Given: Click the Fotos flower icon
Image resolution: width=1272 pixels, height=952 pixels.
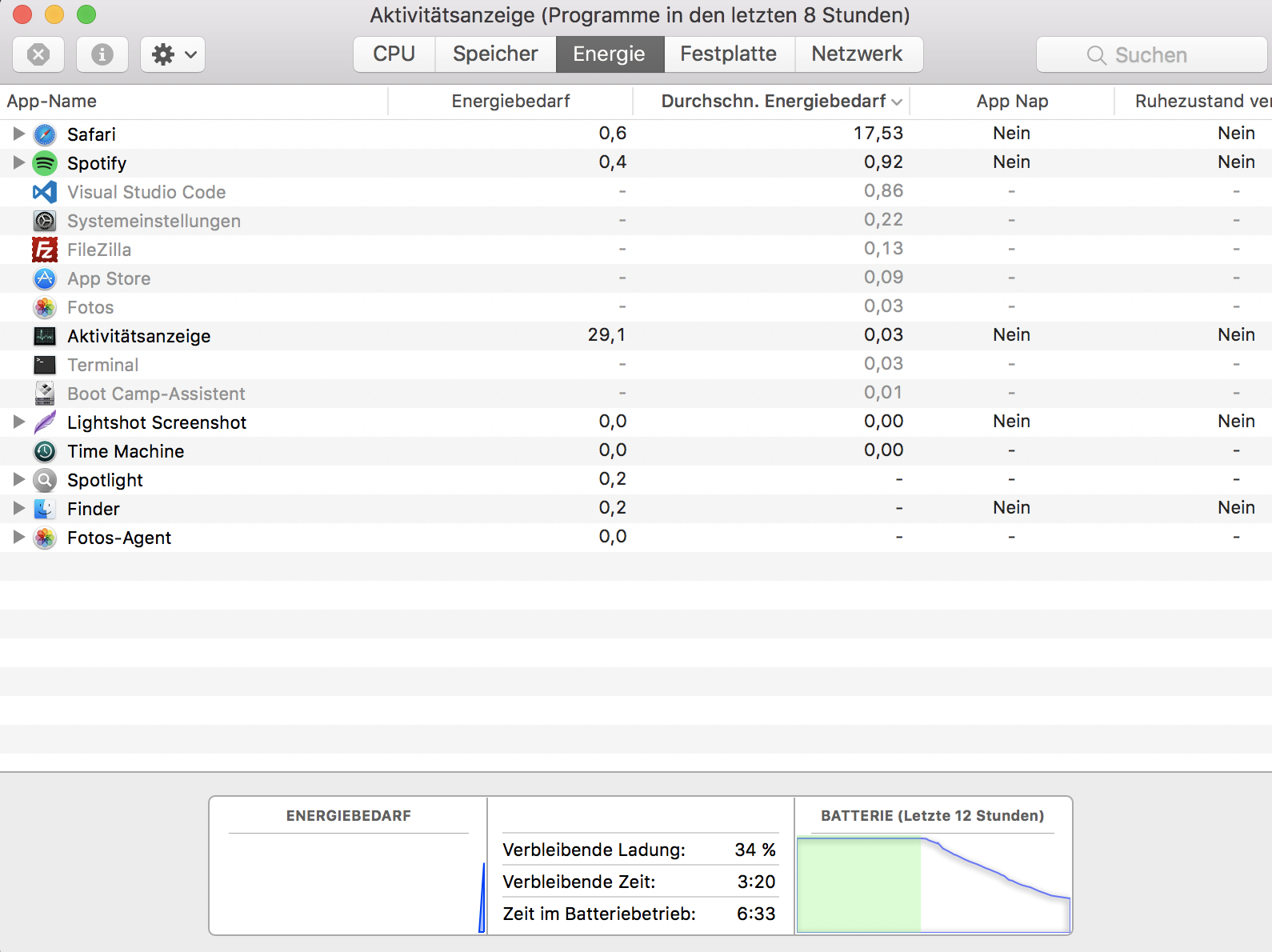Looking at the screenshot, I should click(45, 307).
